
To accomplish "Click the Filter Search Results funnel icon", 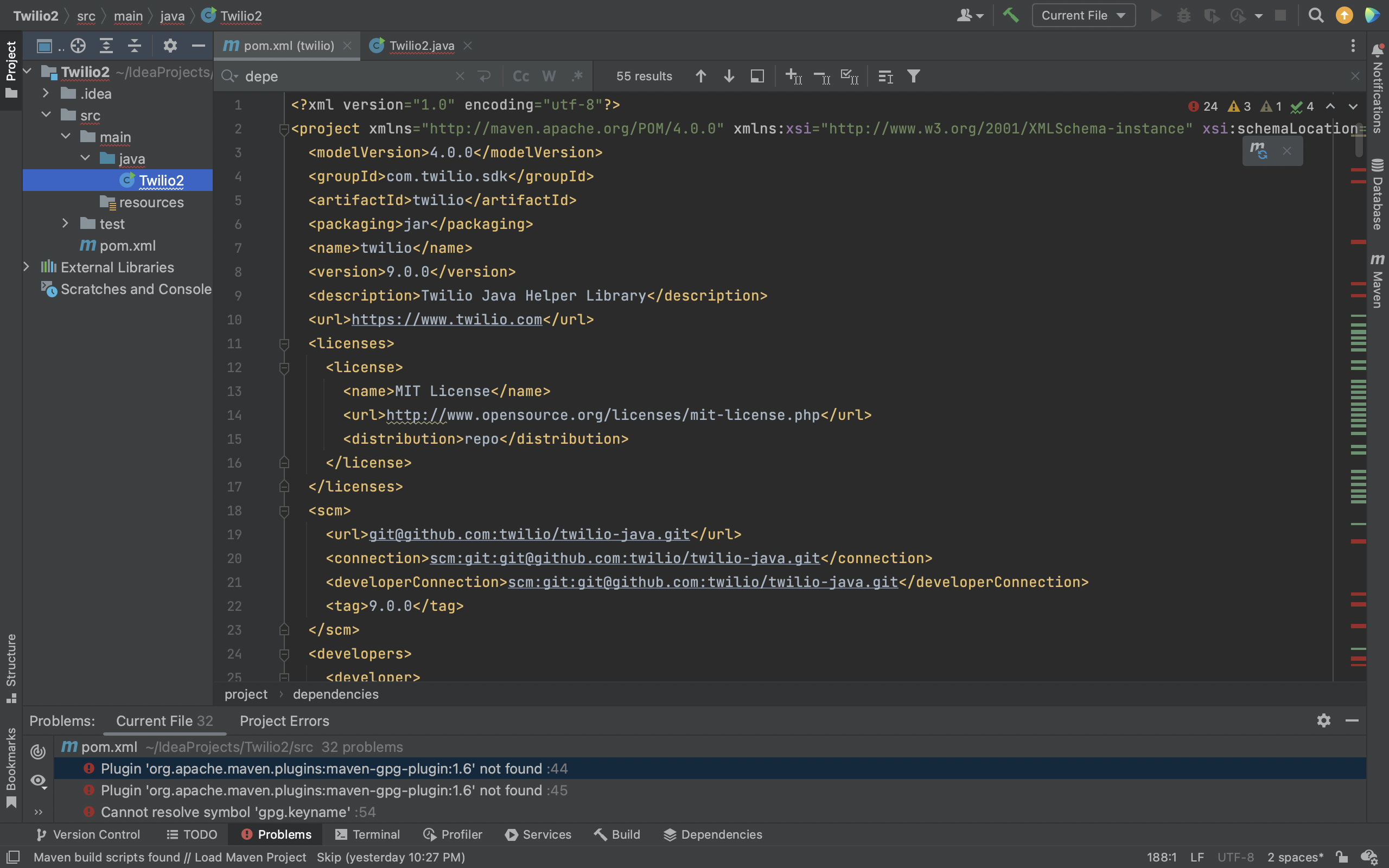I will click(x=913, y=76).
